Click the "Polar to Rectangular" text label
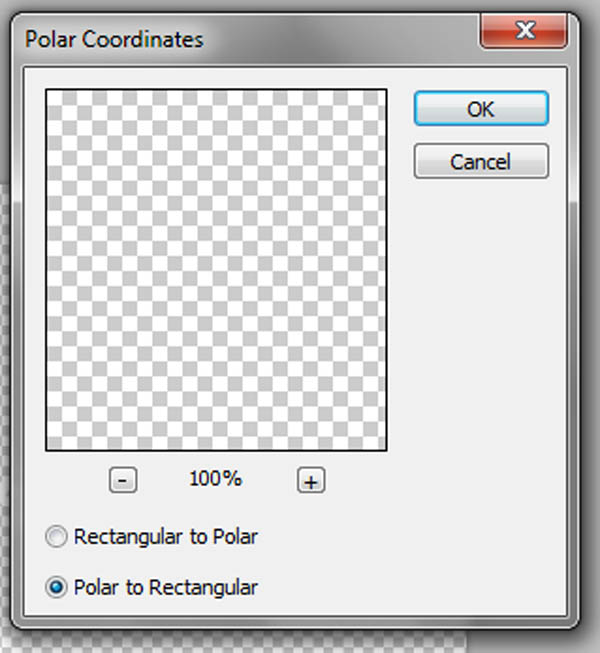 point(165,587)
